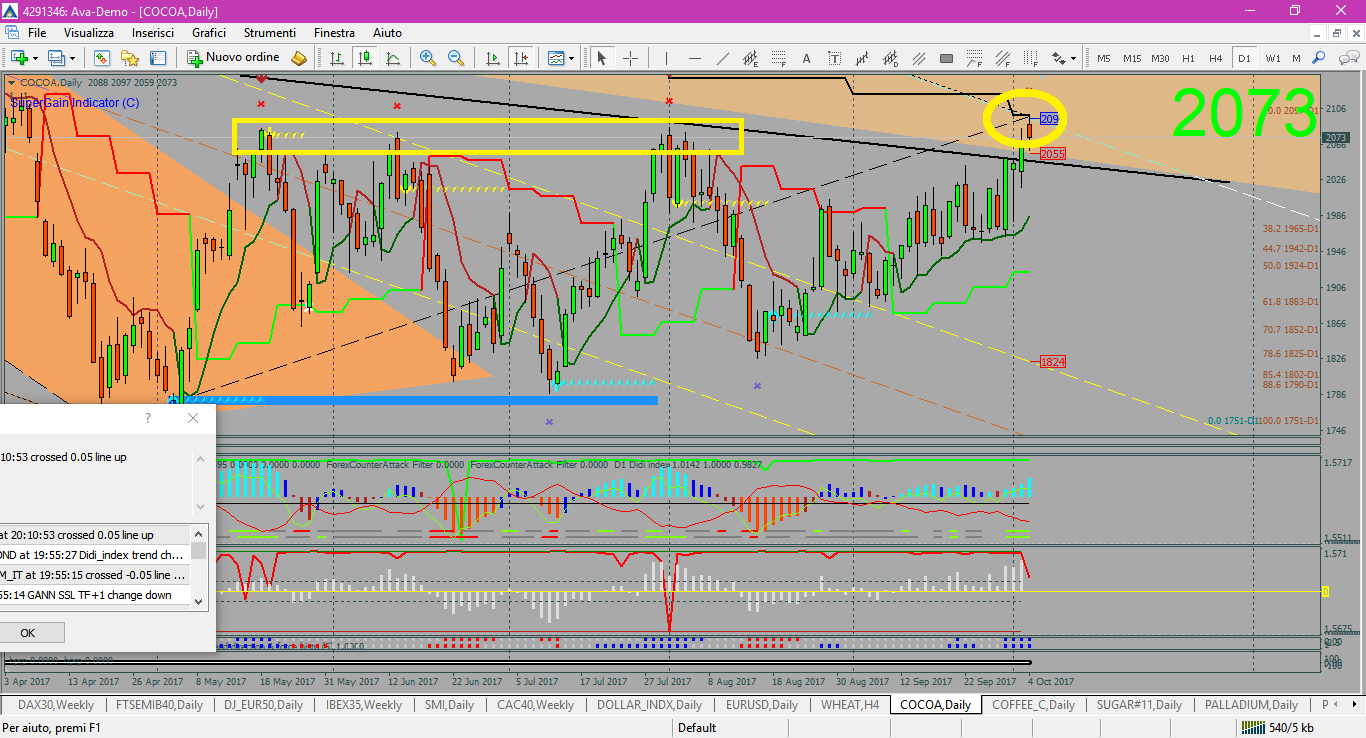Select the 'GANN SSL TF+1 change down' alert row
The image size is (1366, 738).
point(94,595)
